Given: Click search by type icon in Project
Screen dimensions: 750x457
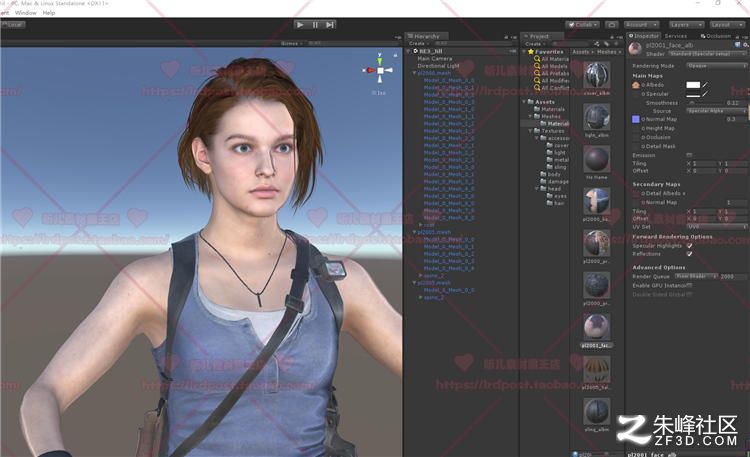Looking at the screenshot, I should [x=596, y=44].
